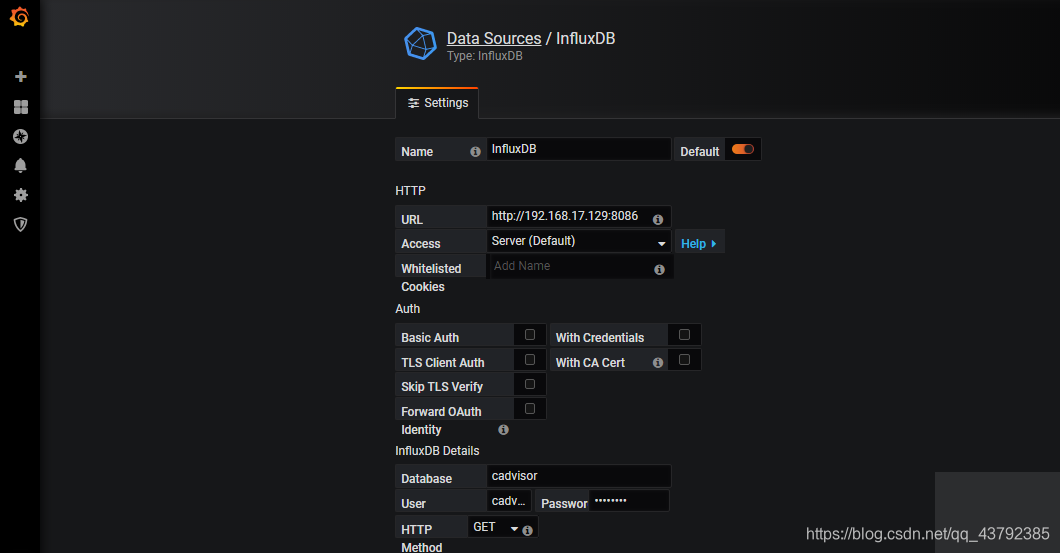Open the Create plus menu in sidebar
This screenshot has height=553, width=1060.
point(21,76)
